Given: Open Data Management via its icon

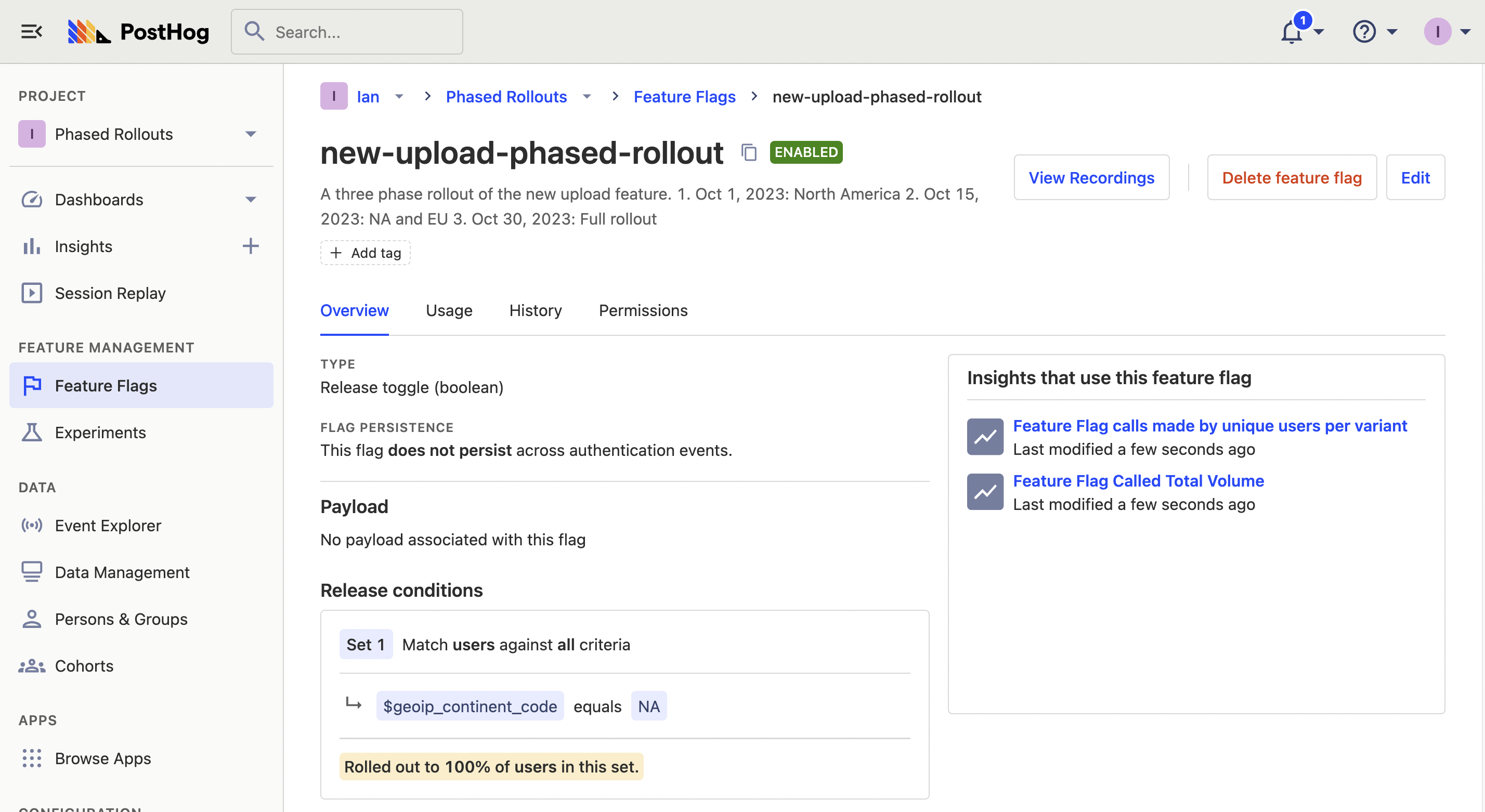Looking at the screenshot, I should pyautogui.click(x=32, y=572).
